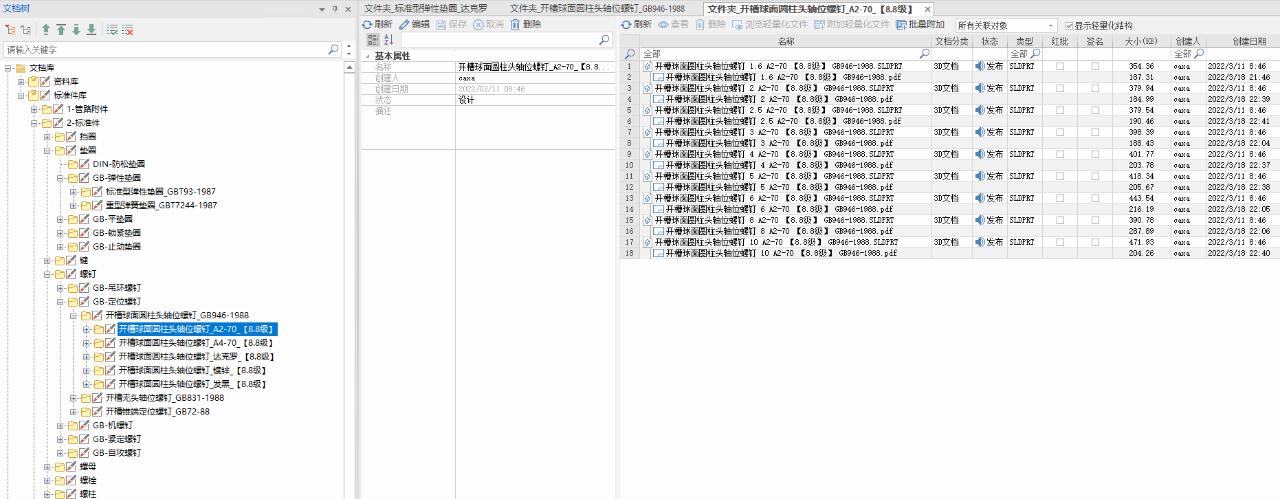
Task: Check the 红批 checkbox in row 1
Action: pos(1059,66)
